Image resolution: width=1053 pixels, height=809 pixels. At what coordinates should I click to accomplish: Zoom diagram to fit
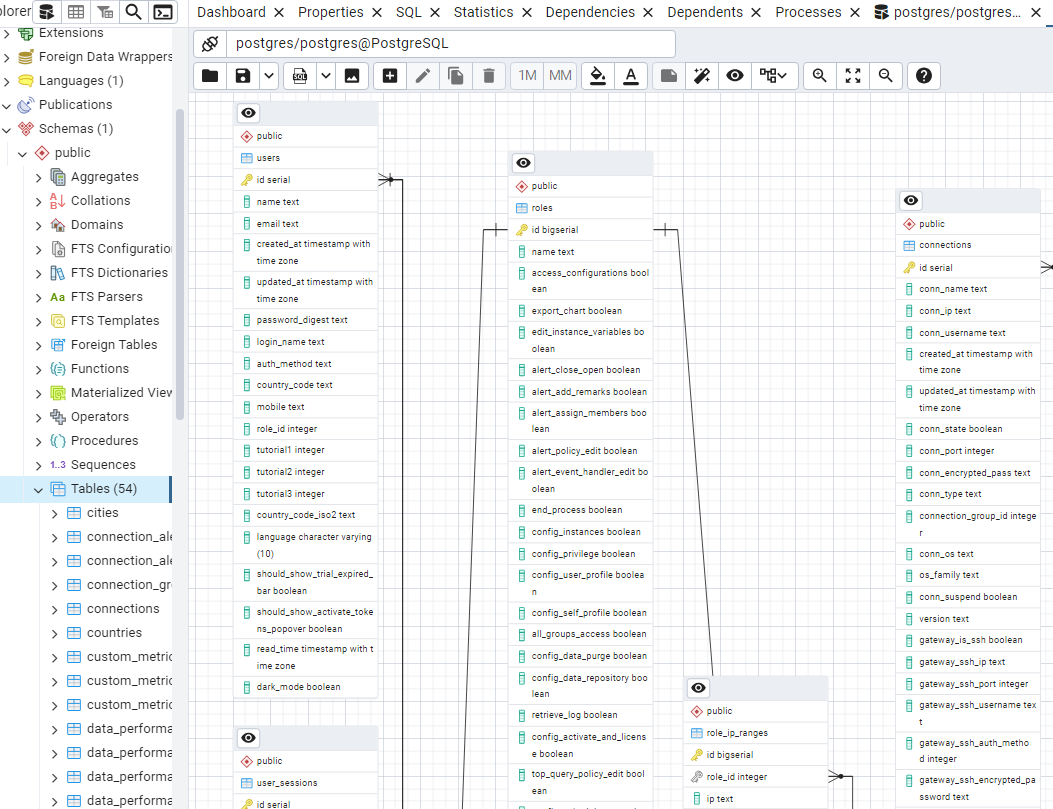point(852,76)
